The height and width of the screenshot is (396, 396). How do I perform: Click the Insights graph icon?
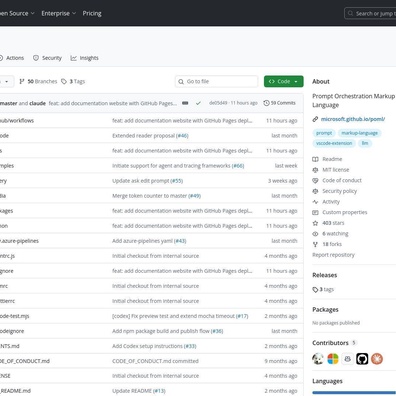click(x=73, y=58)
